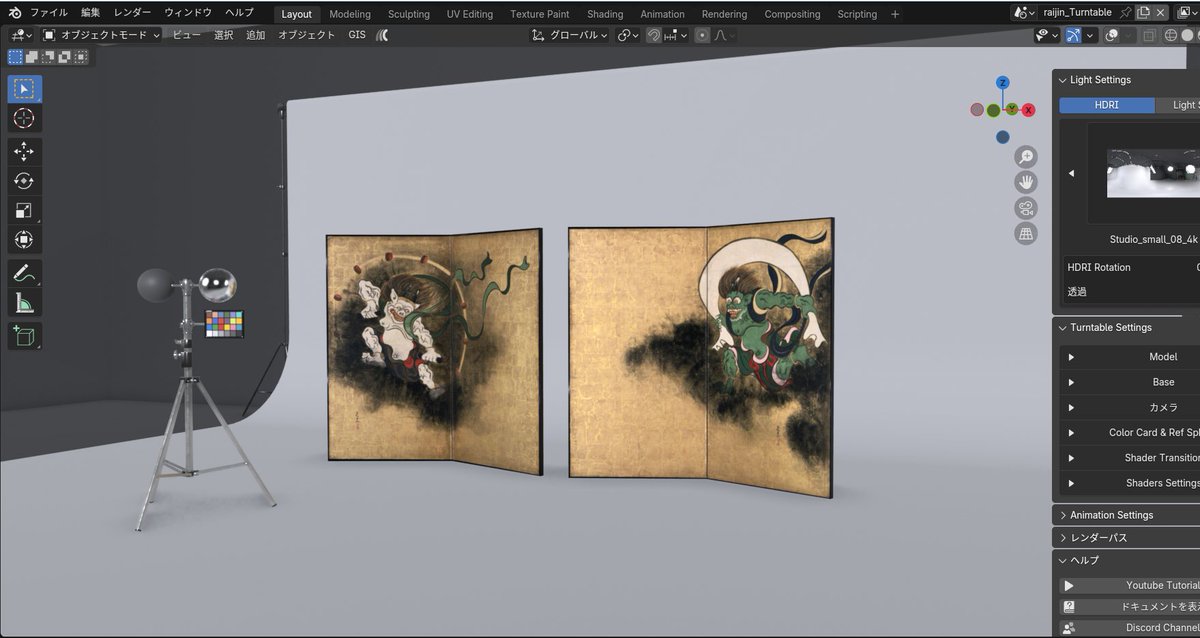
Task: Select the Rotate tool
Action: [x=24, y=181]
